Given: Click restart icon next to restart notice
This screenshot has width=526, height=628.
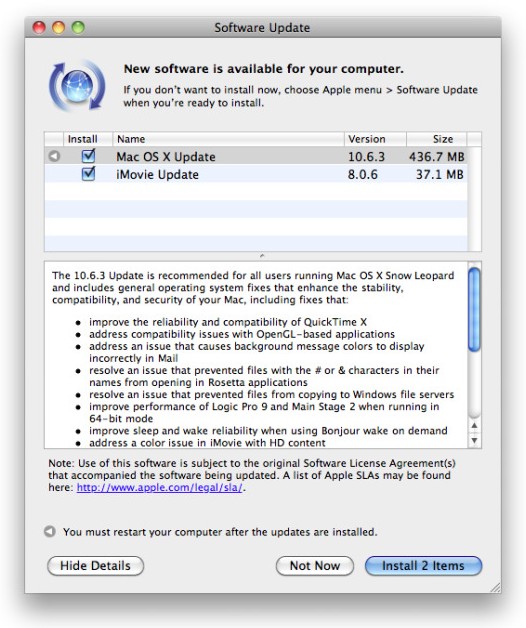Looking at the screenshot, I should point(50,531).
